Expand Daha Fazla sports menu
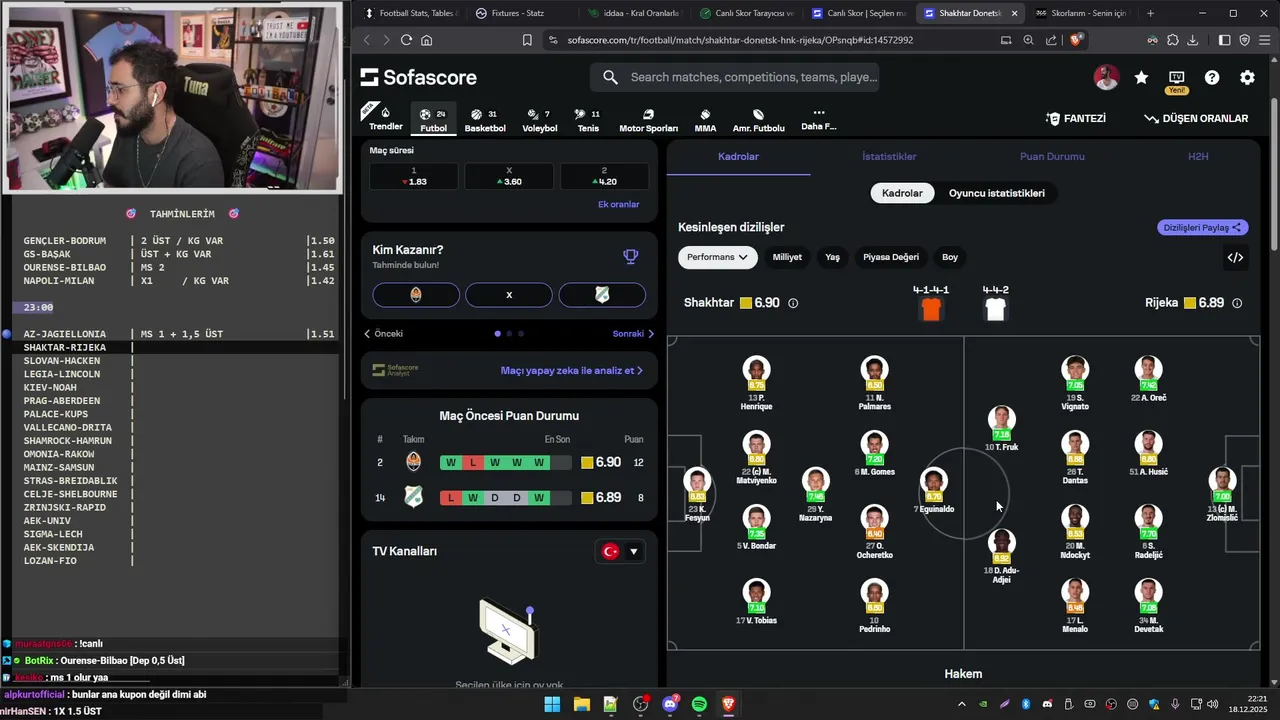Image resolution: width=1280 pixels, height=720 pixels. pos(818,120)
